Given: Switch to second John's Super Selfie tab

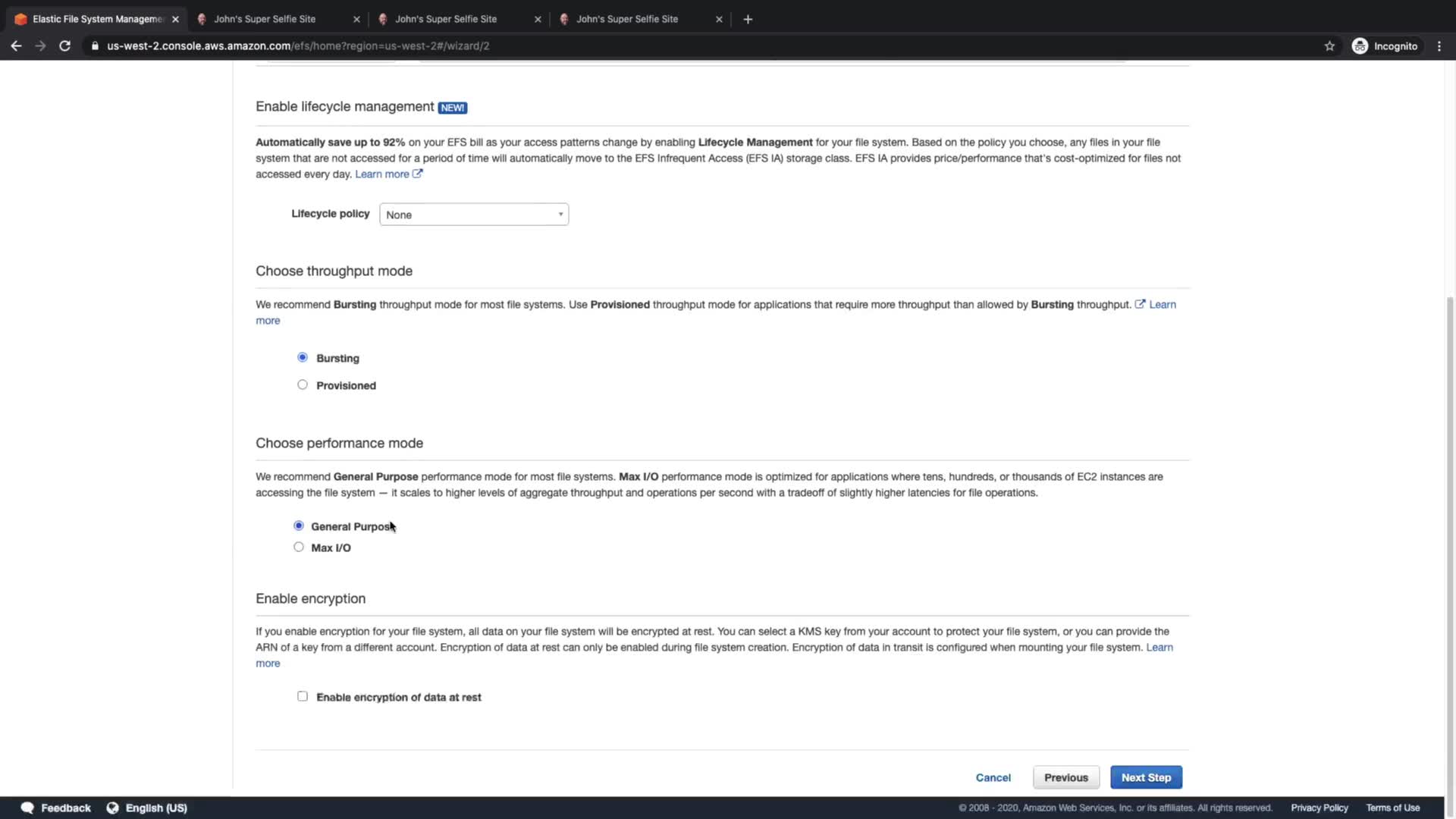Looking at the screenshot, I should click(446, 19).
